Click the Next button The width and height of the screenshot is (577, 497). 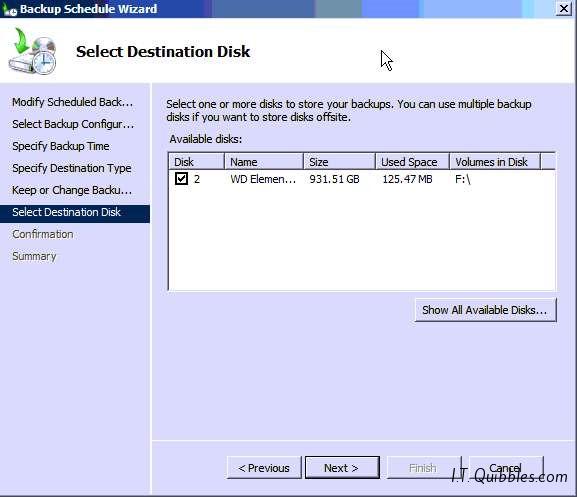point(342,468)
